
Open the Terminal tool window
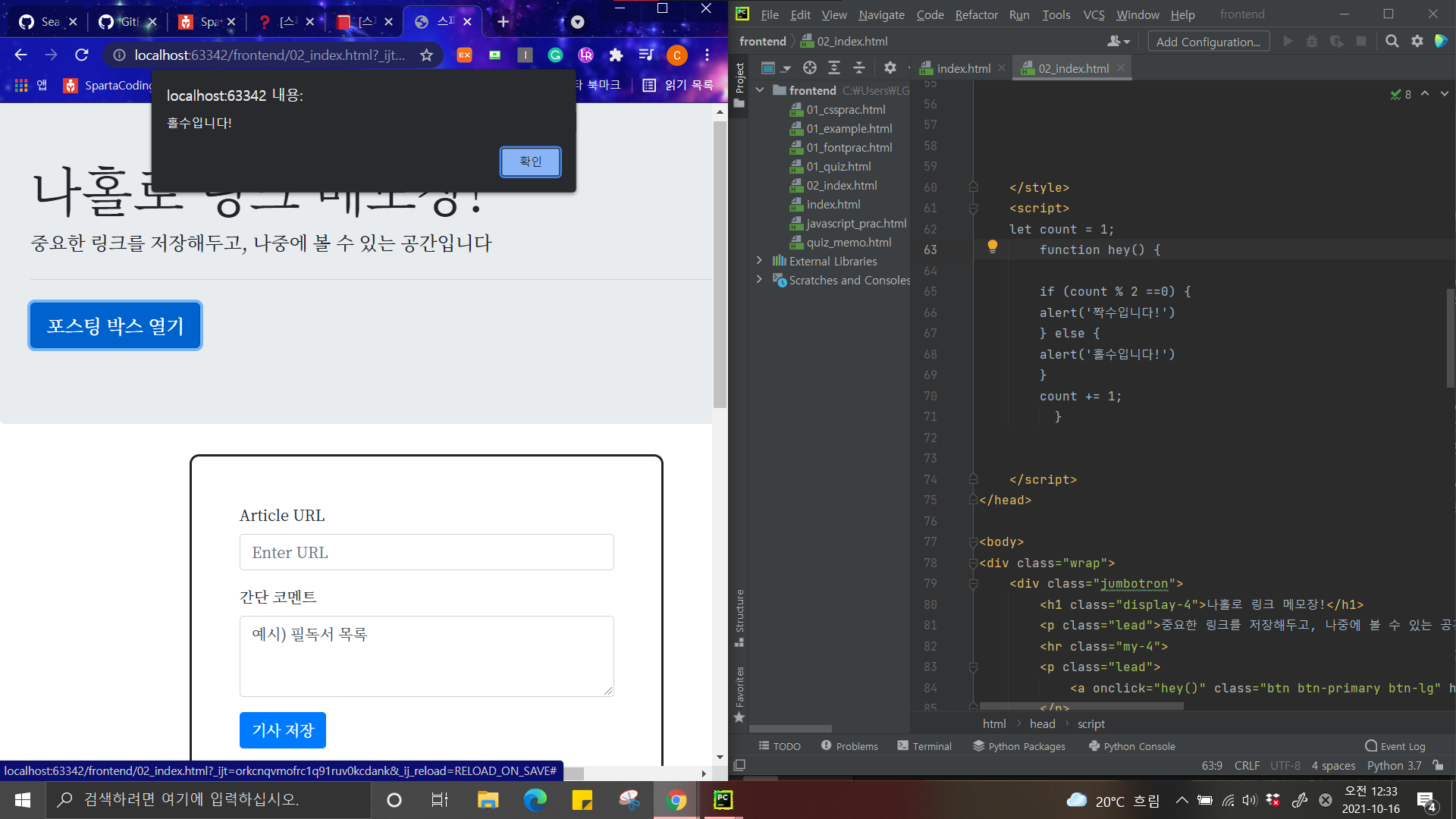[924, 746]
